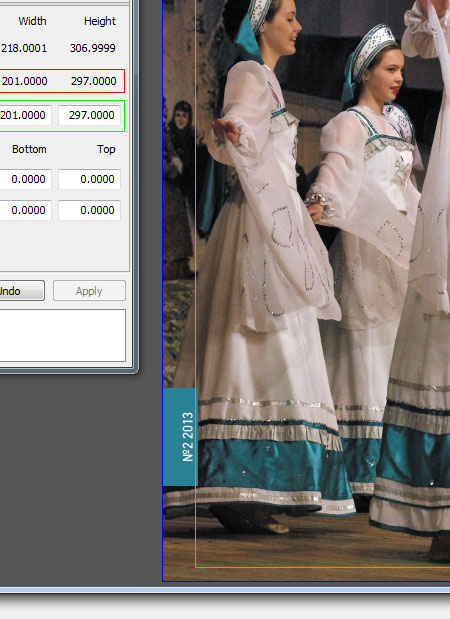Select the Height column header
Screen dimensions: 450x619
coord(99,21)
